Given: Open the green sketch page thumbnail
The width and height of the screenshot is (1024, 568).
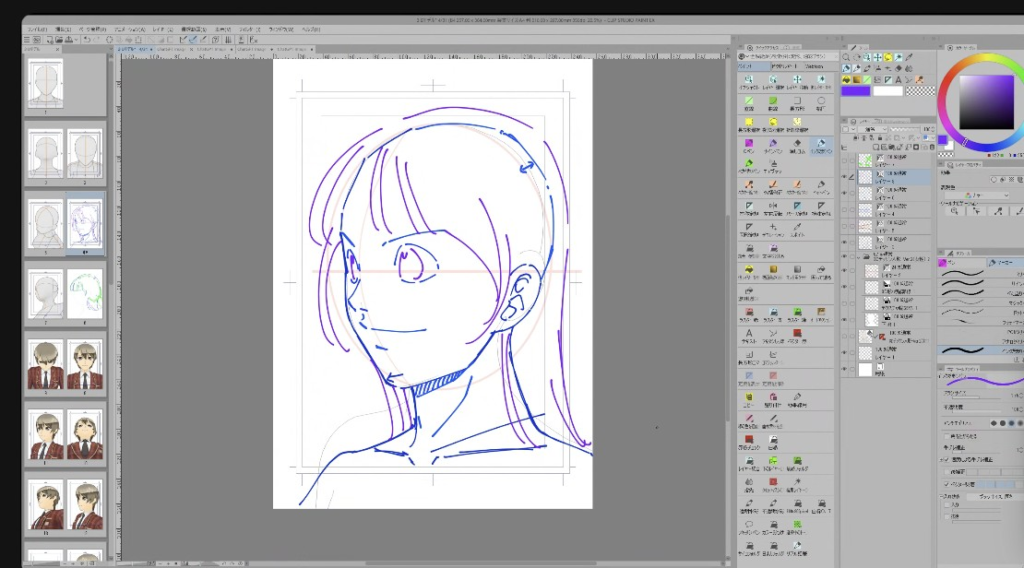Looking at the screenshot, I should pyautogui.click(x=85, y=294).
